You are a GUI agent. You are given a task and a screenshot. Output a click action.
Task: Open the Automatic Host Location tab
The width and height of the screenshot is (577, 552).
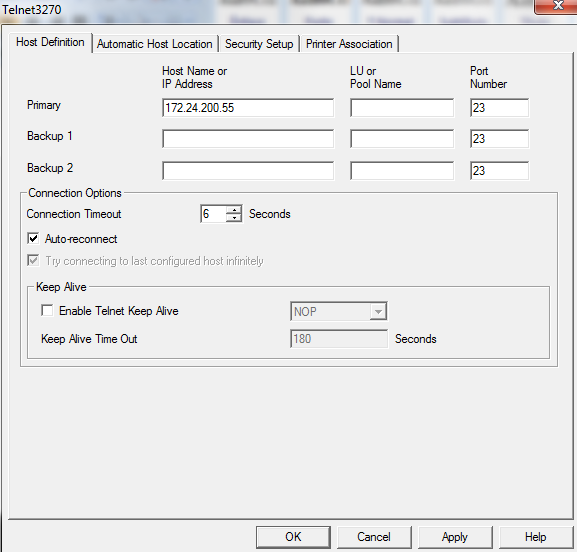155,44
